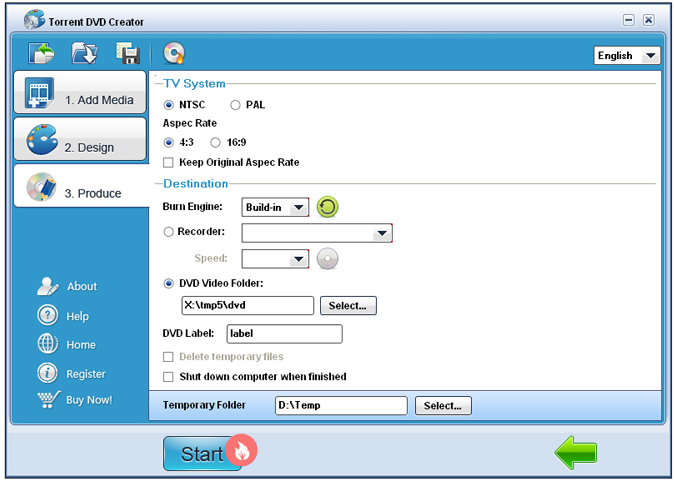Screen dimensions: 674x481
Task: Click the Home globe icon
Action: [x=47, y=344]
